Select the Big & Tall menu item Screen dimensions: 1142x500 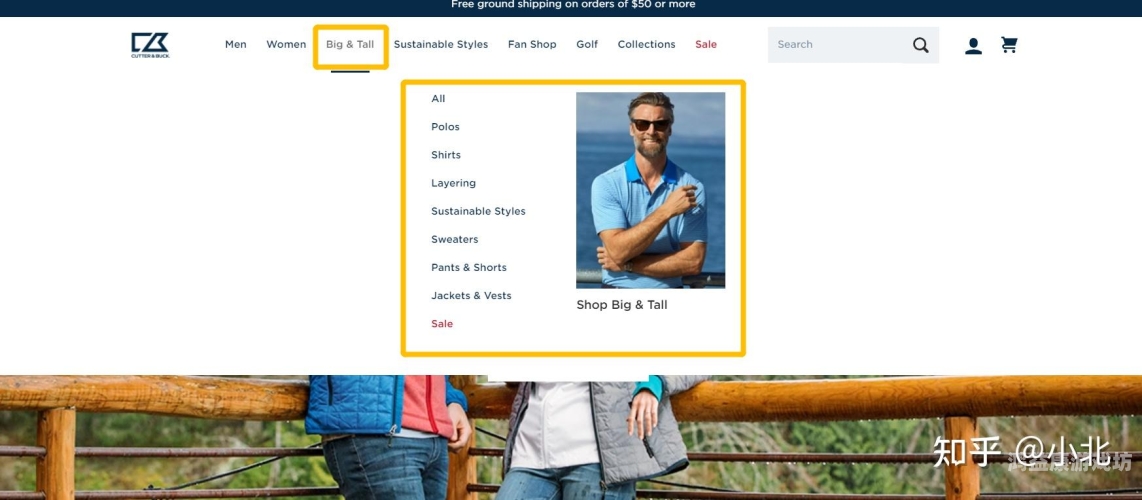pyautogui.click(x=350, y=44)
